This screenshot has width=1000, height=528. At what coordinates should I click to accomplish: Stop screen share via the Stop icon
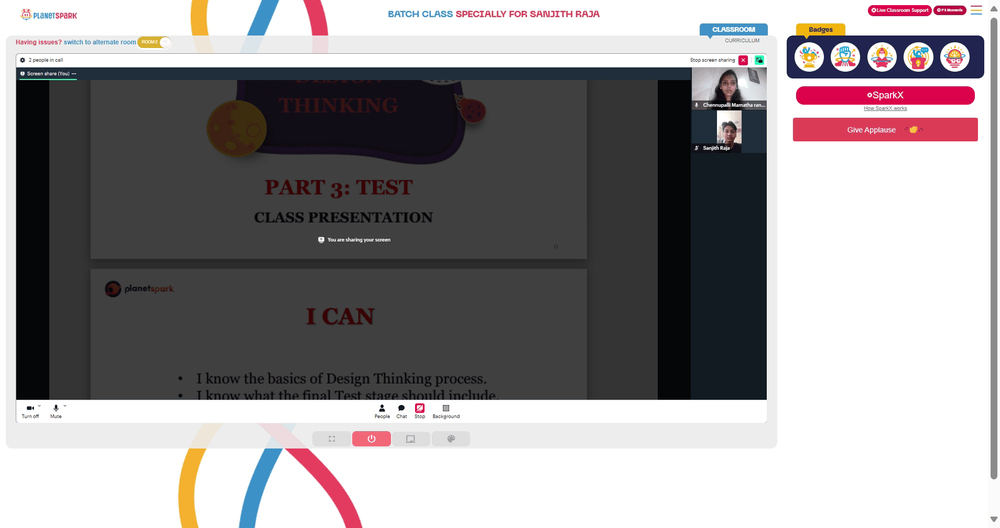[420, 411]
